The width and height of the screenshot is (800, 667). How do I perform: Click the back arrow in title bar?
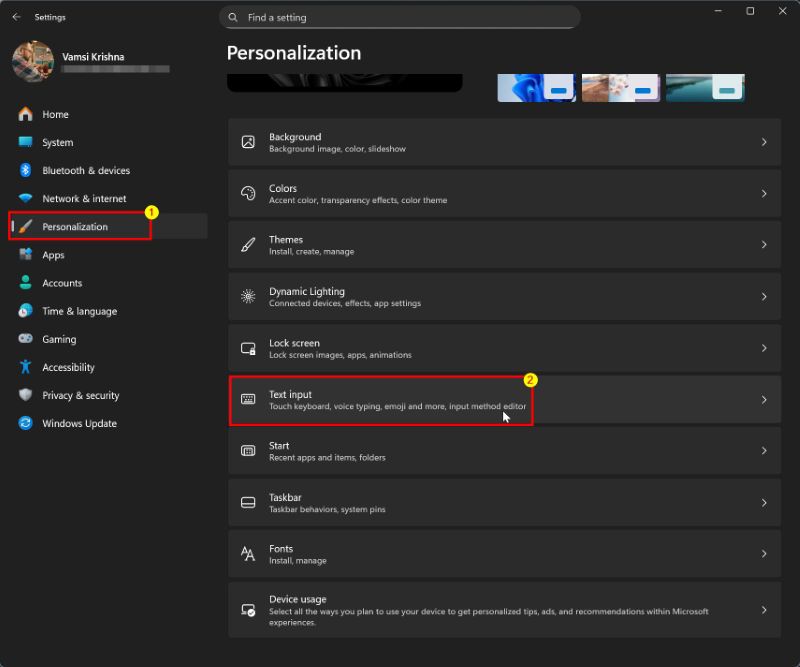point(16,17)
